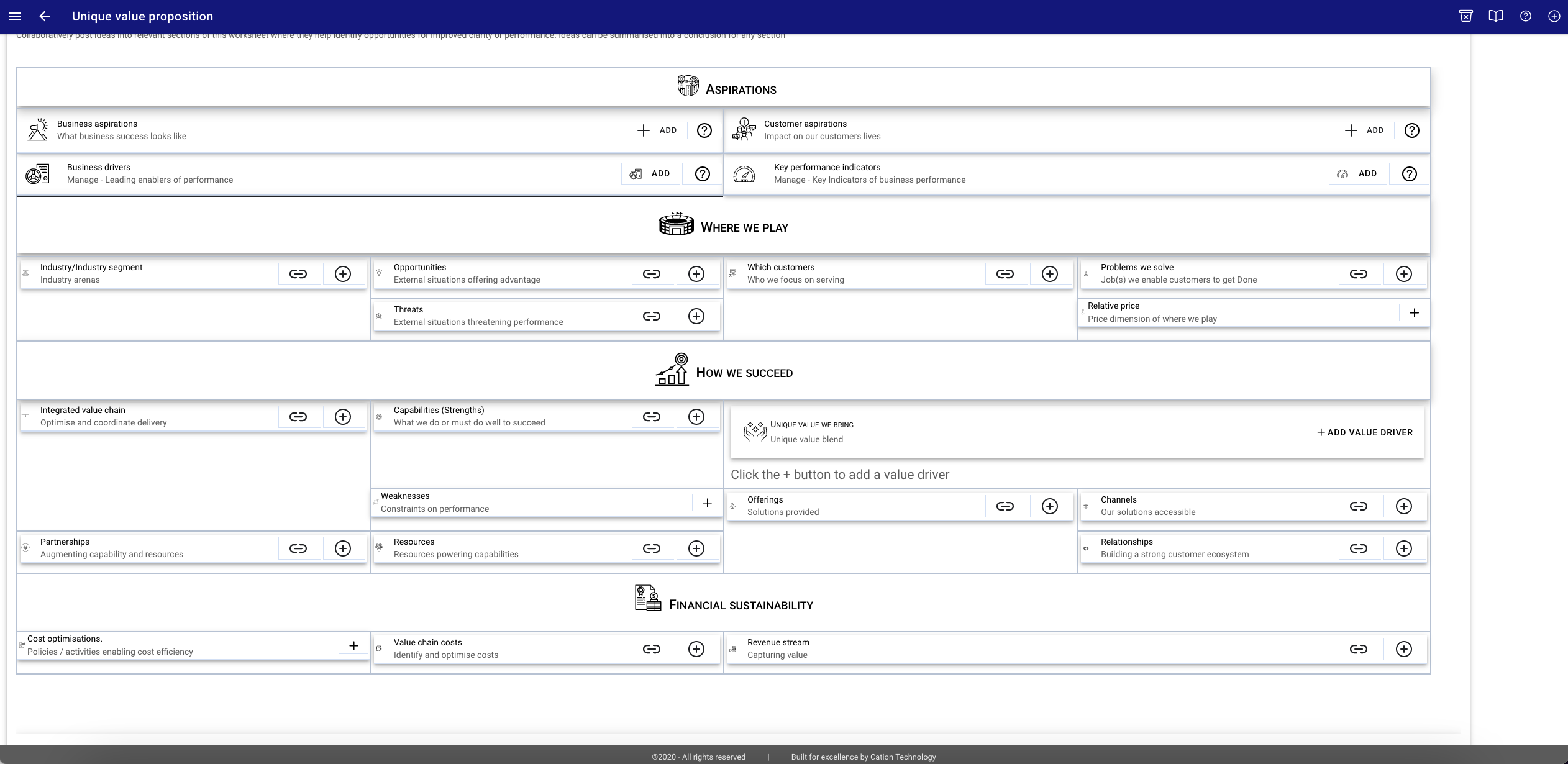
Task: Click the archive box icon in header
Action: 1466,16
